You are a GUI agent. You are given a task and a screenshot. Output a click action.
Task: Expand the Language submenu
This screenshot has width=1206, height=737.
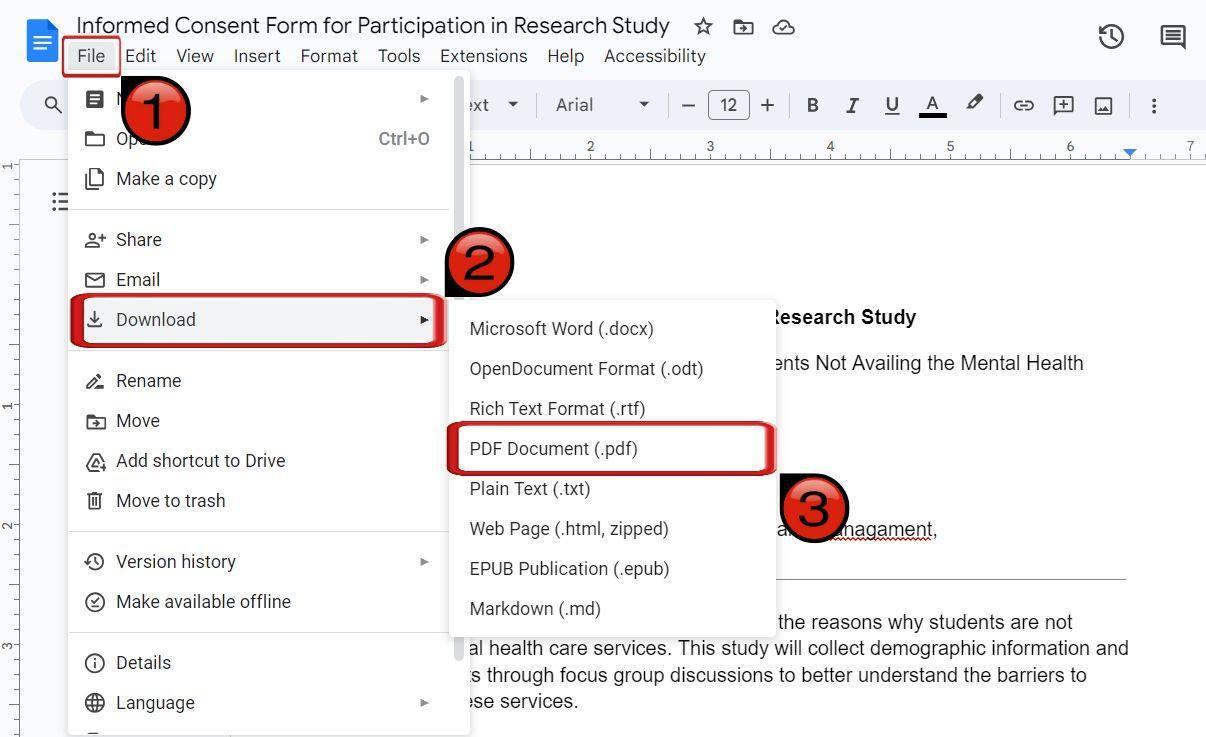point(260,703)
